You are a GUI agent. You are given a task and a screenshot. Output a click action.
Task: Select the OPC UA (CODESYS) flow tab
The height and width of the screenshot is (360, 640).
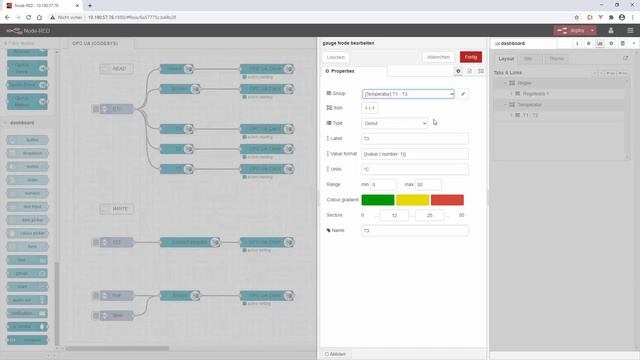pyautogui.click(x=95, y=43)
